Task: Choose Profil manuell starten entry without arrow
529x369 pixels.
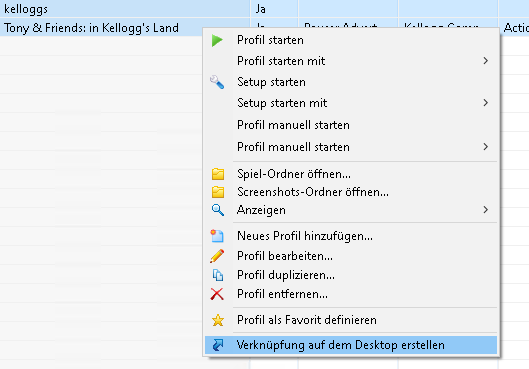Action: tap(351, 125)
